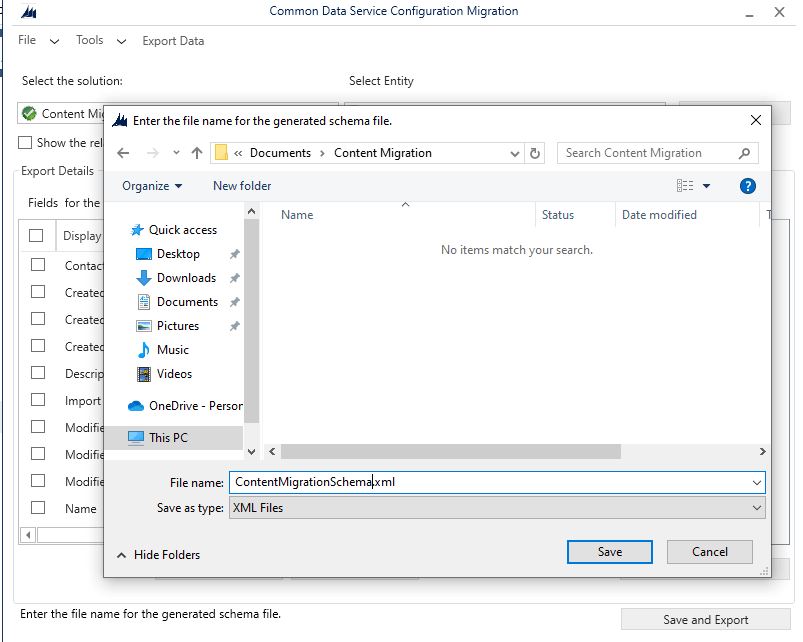Image resolution: width=803 pixels, height=642 pixels.
Task: Toggle the select-all fields header checkbox
Action: 36,236
